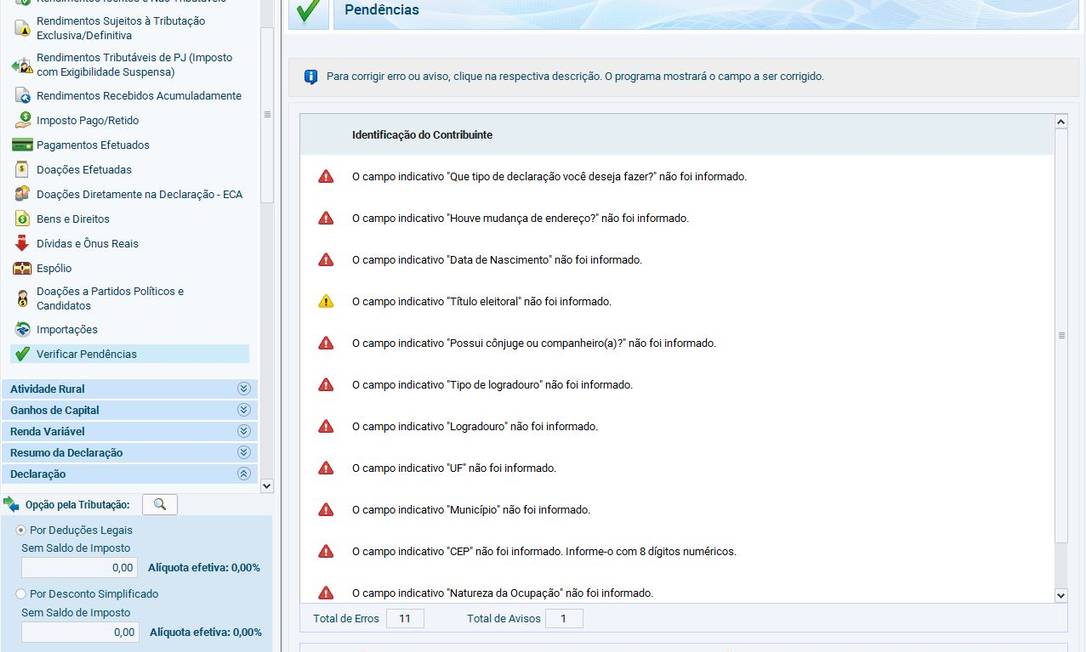This screenshot has width=1086, height=652.
Task: Click the Bens e Direitos diamond icon
Action: pyautogui.click(x=24, y=218)
